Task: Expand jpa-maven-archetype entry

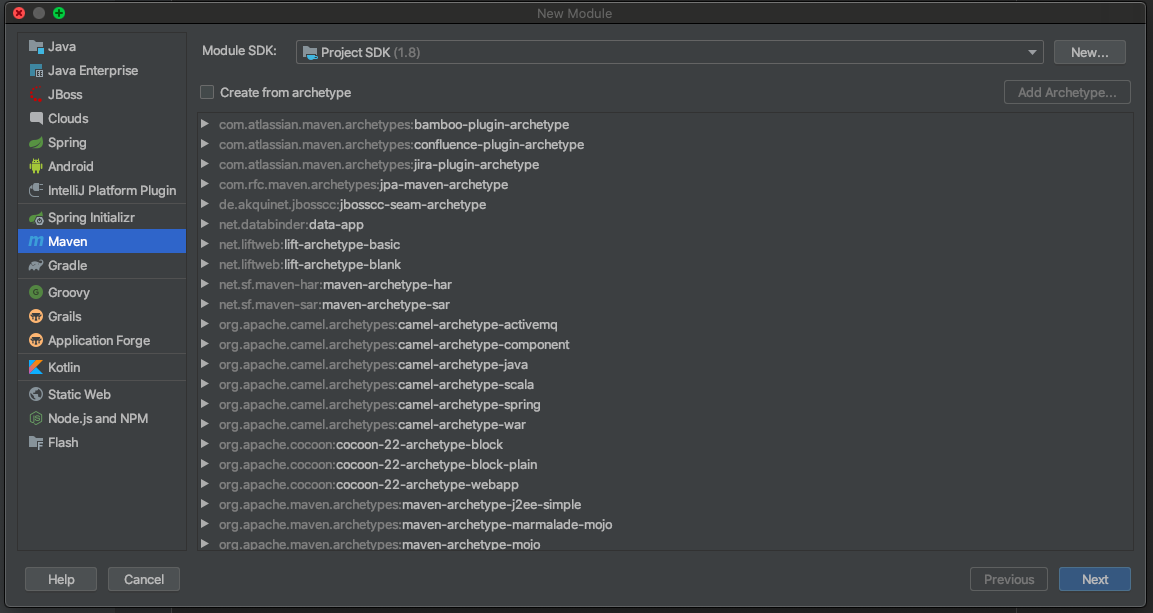Action: coord(205,184)
